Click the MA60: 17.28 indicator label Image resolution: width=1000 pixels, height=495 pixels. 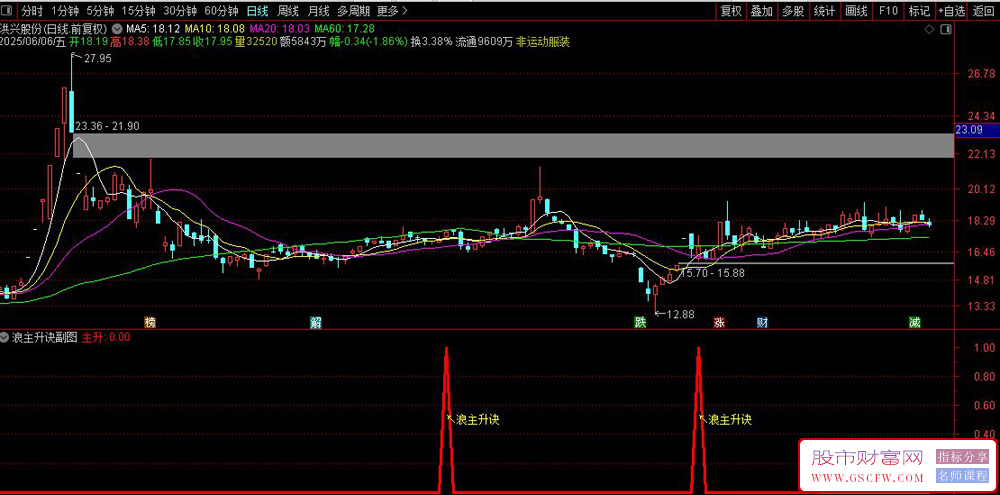344,29
